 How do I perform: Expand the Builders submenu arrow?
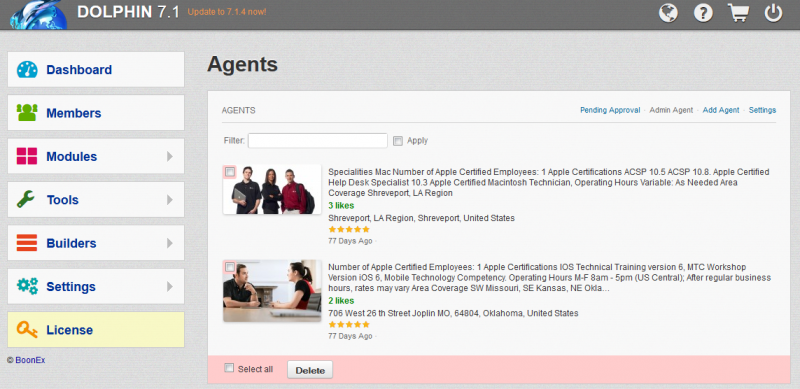(170, 243)
